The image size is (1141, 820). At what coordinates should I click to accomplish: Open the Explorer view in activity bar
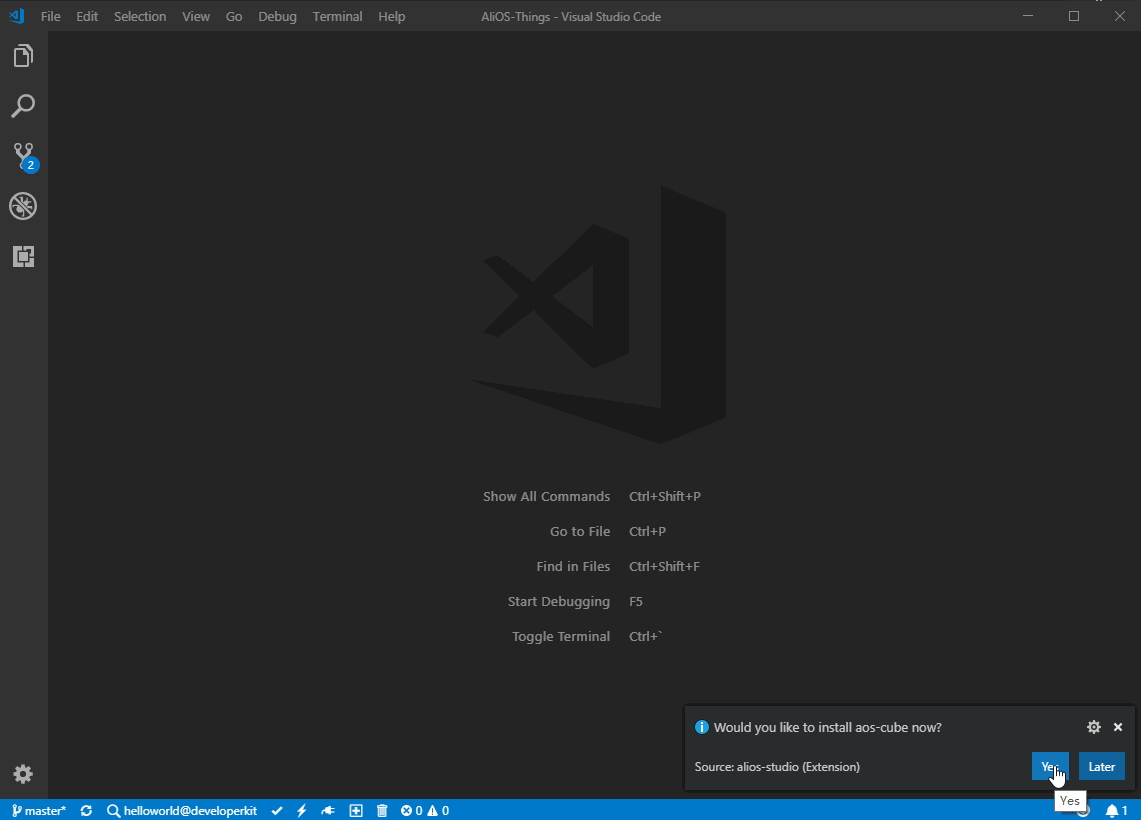point(23,56)
